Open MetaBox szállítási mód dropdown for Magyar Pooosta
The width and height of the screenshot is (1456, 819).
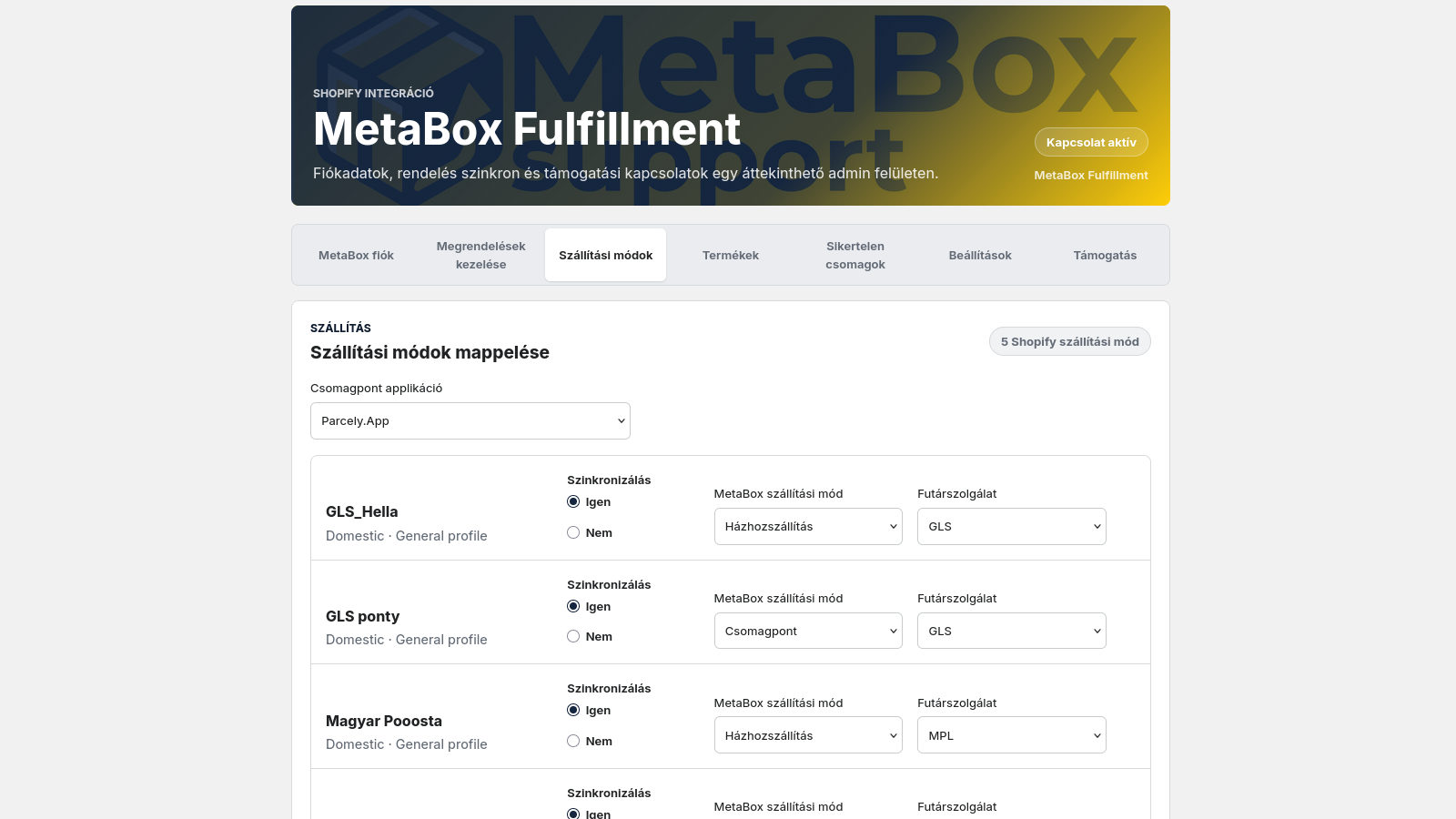808,735
